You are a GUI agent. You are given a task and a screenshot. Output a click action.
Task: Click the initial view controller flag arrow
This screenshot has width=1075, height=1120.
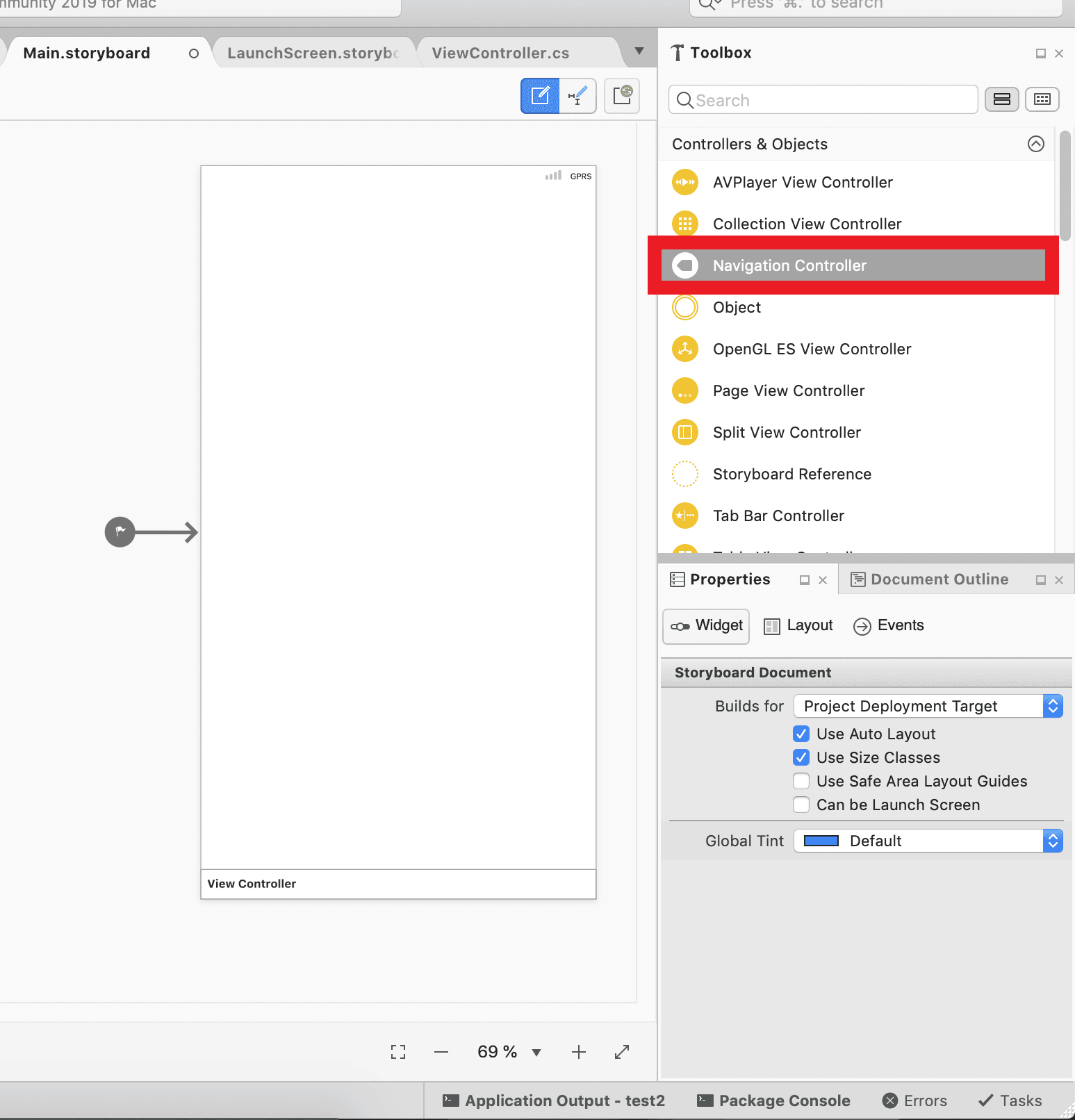click(120, 532)
